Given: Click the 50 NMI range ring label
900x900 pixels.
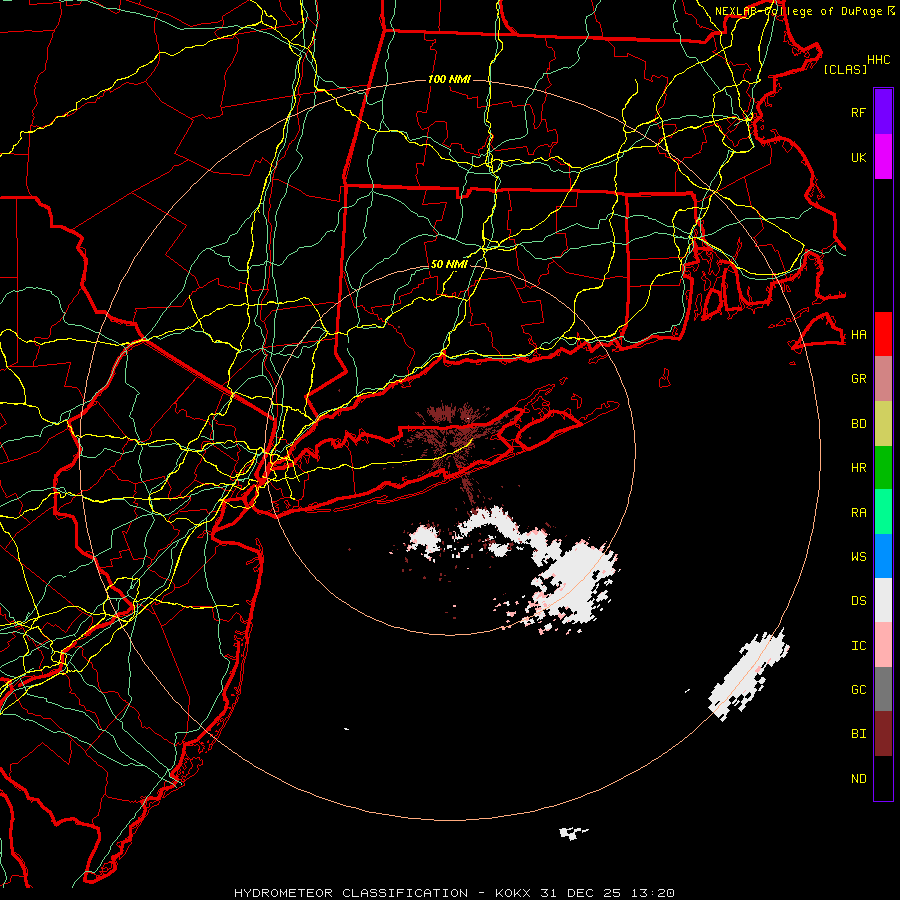Looking at the screenshot, I should 449,264.
